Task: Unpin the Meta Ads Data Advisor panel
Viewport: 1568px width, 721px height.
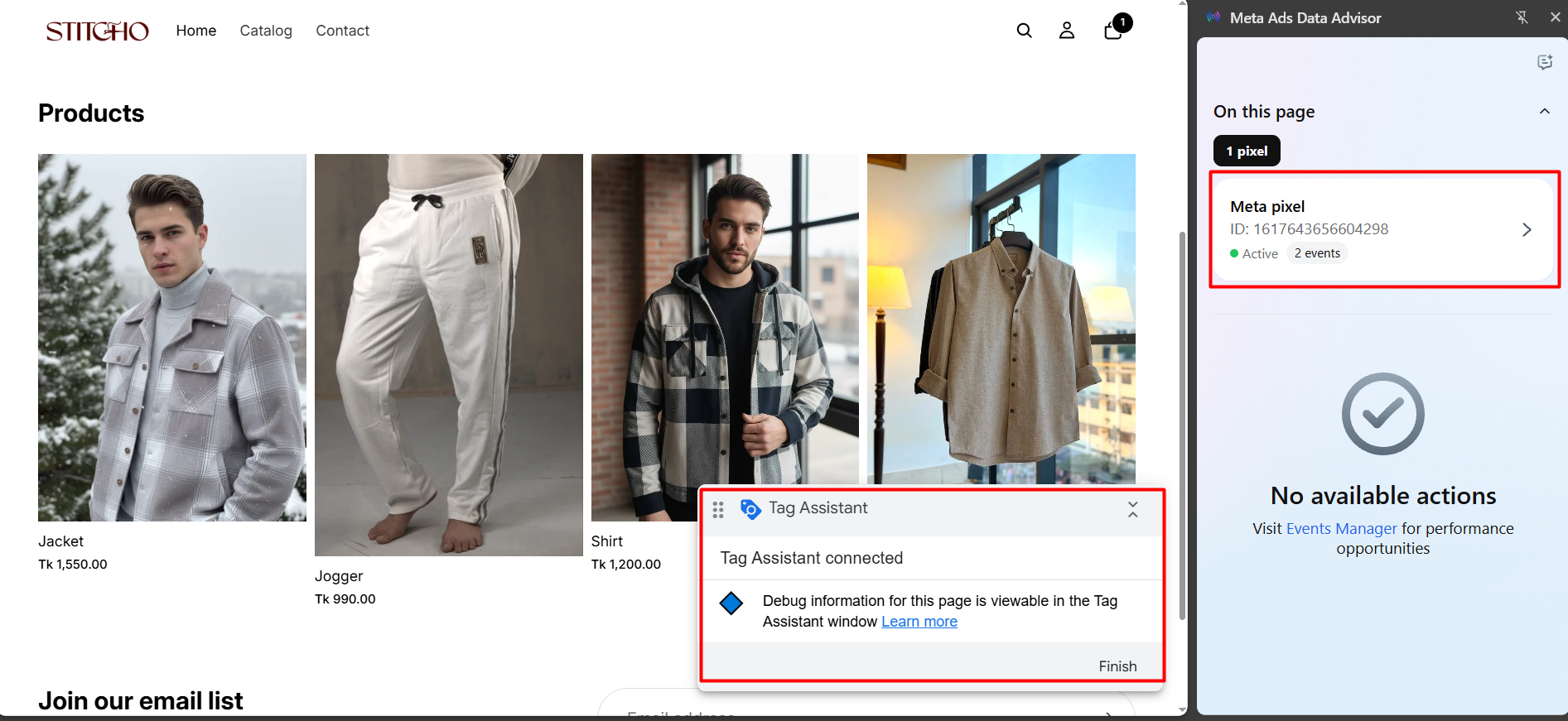Action: click(x=1522, y=17)
